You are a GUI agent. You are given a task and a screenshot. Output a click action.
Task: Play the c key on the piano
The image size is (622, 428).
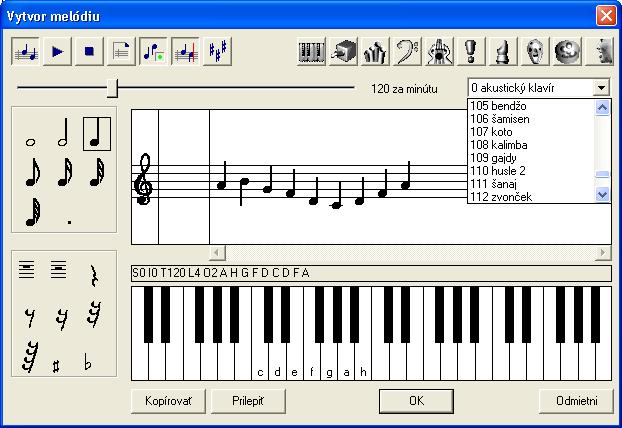tap(260, 362)
